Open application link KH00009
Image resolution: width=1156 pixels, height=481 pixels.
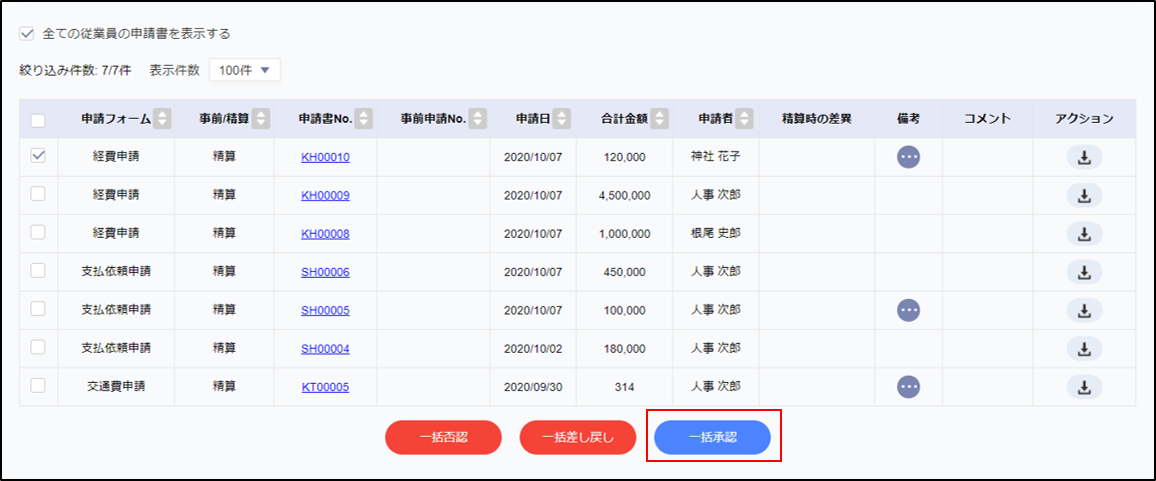coord(325,195)
